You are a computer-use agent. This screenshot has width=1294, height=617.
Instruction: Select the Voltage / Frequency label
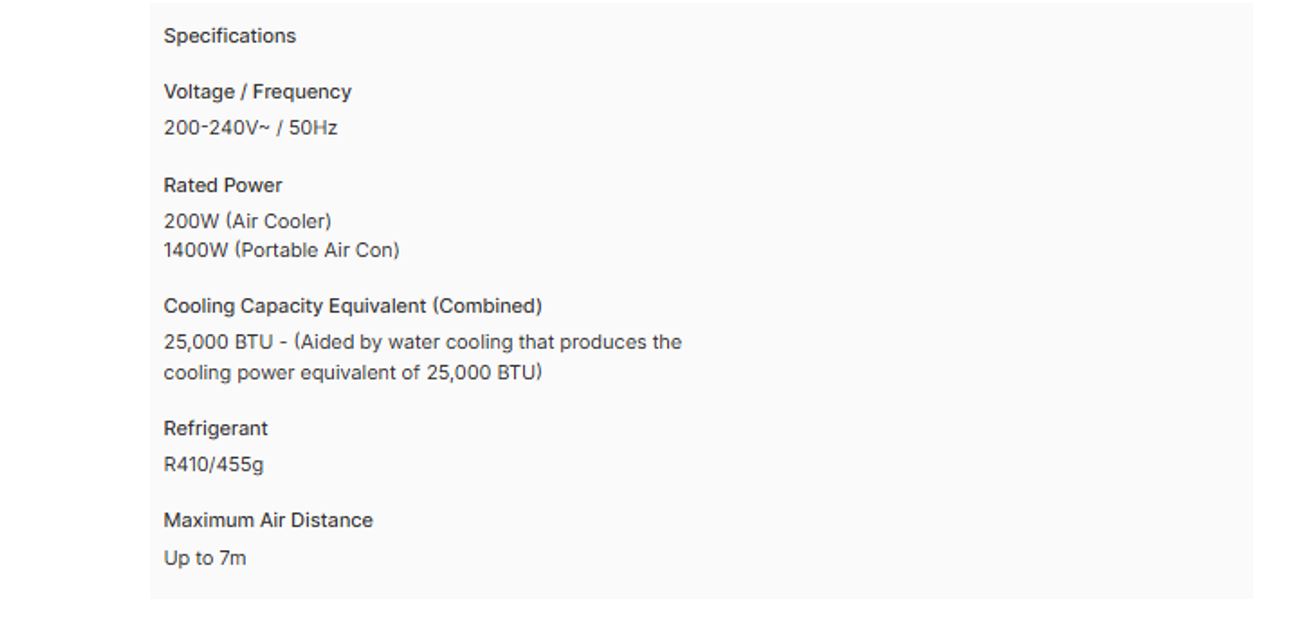click(258, 92)
